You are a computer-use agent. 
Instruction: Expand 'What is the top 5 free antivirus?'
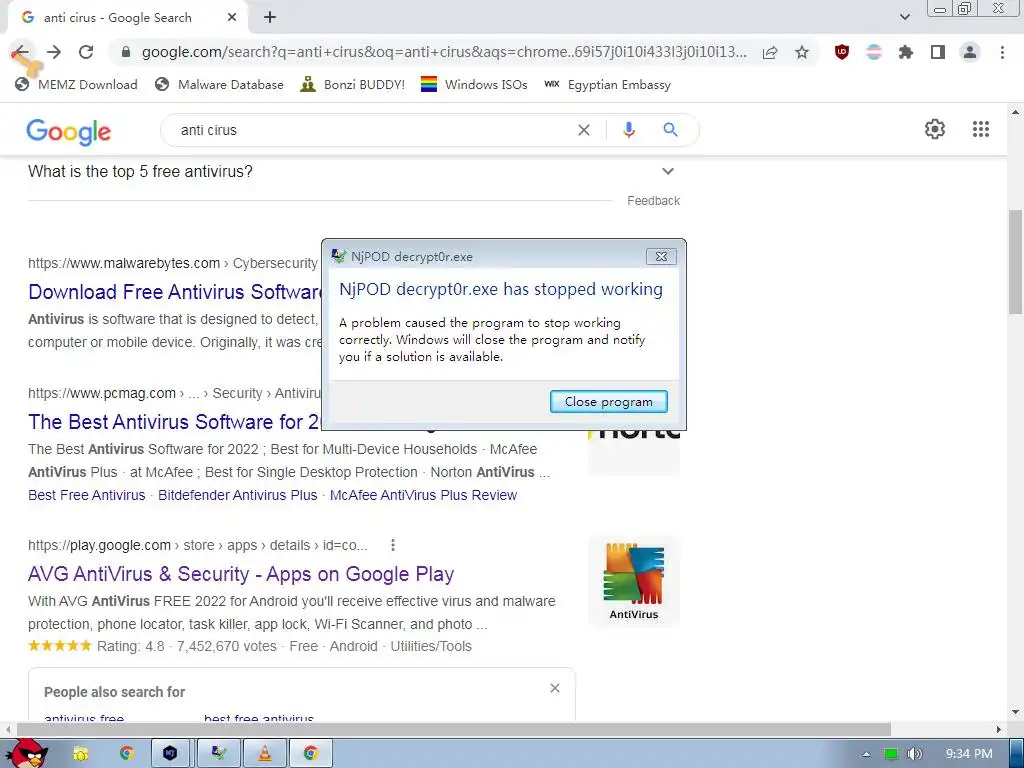pos(353,172)
